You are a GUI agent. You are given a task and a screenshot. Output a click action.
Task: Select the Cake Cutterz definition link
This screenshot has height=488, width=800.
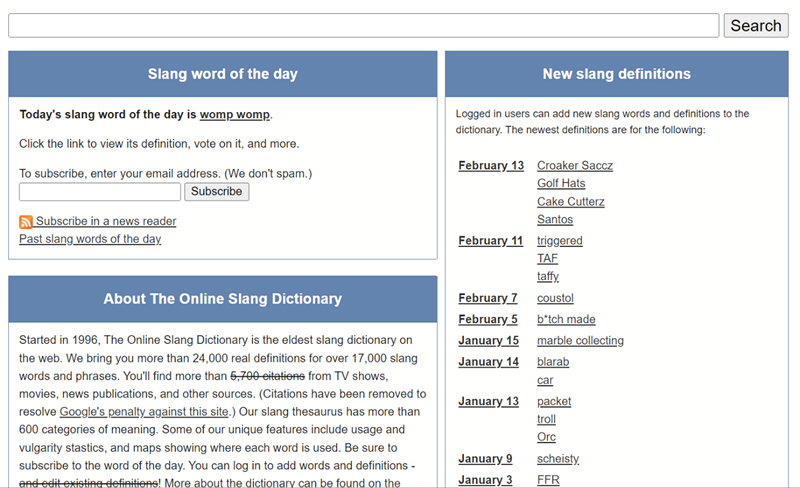pyautogui.click(x=570, y=202)
